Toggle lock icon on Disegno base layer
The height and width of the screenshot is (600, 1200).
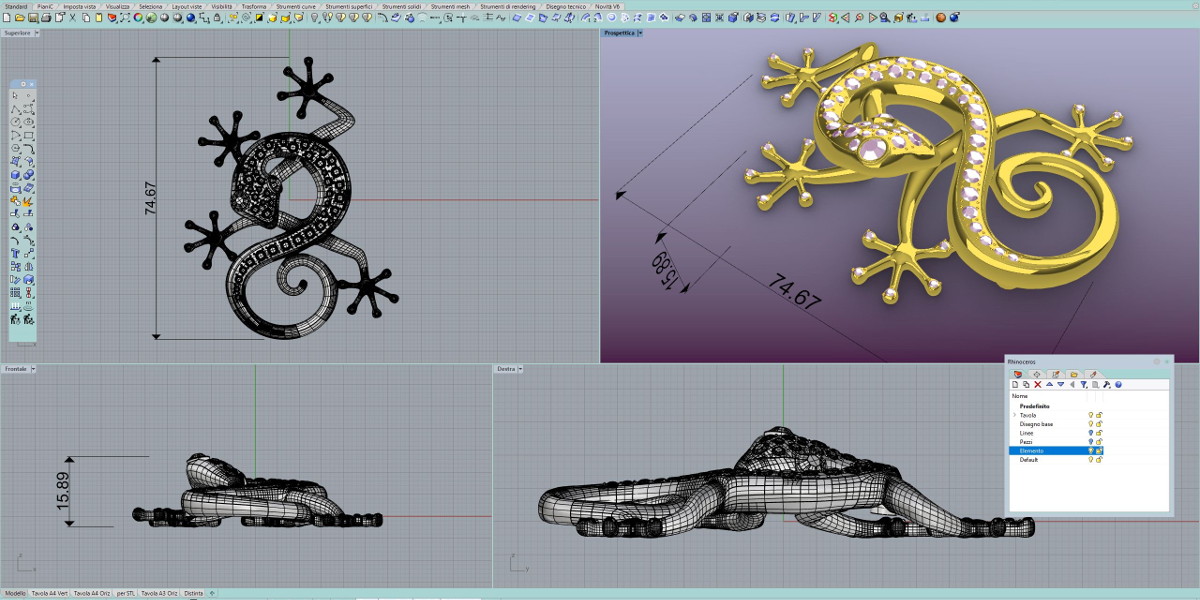point(1099,424)
